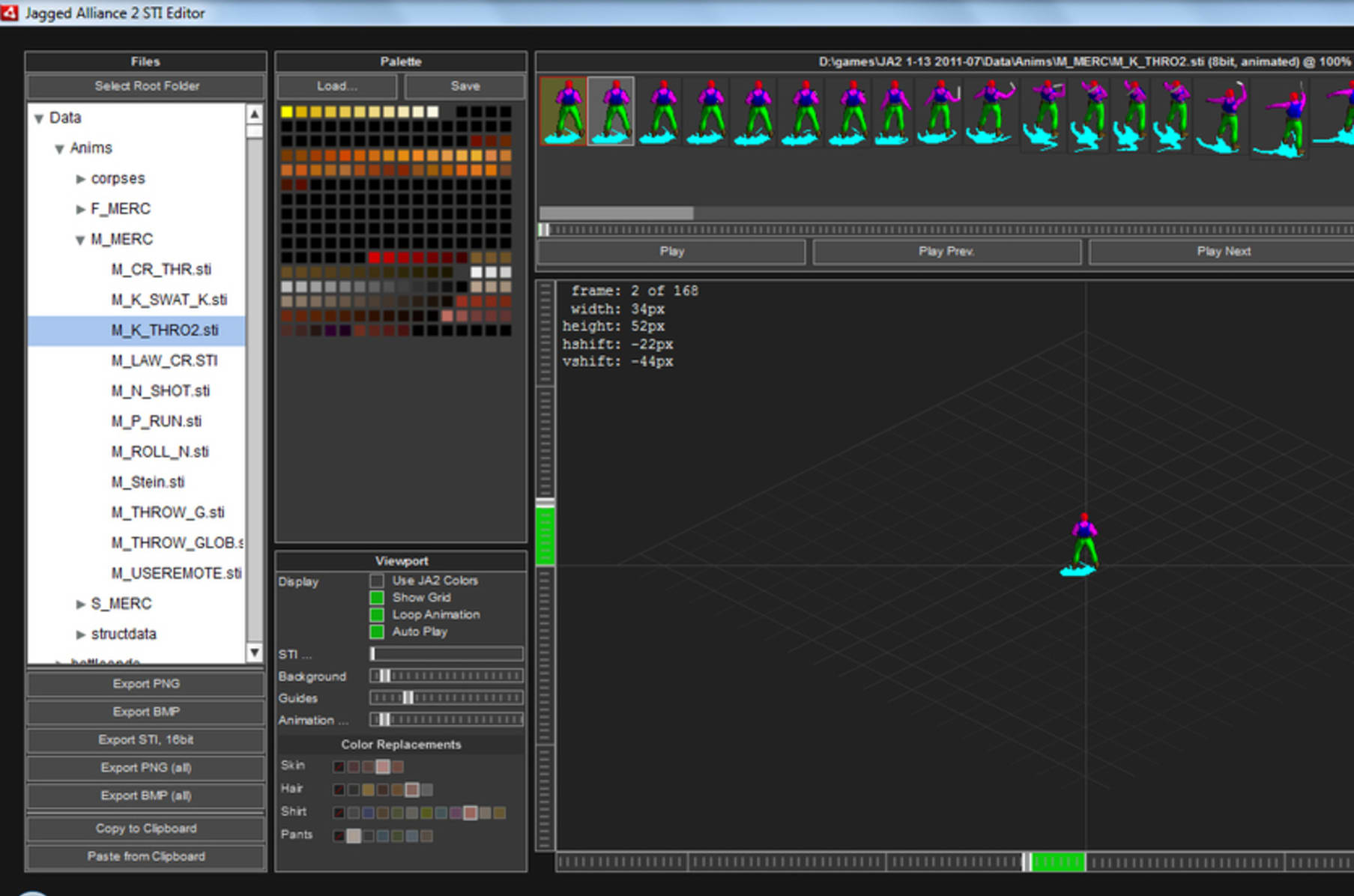Select M_K_THRO2.sti in file tree
The height and width of the screenshot is (896, 1354).
137,330
